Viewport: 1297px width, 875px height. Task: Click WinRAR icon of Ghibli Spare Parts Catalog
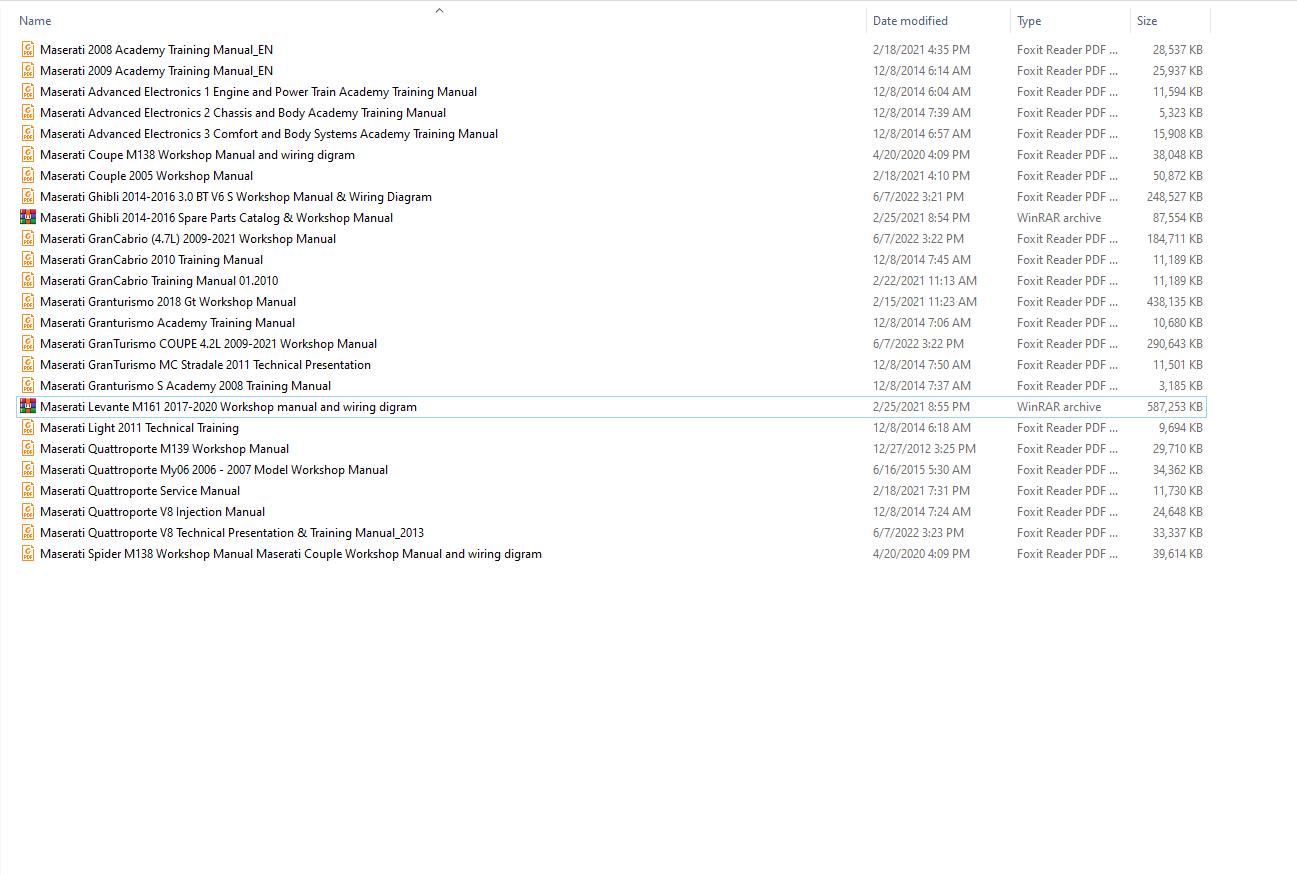click(x=28, y=217)
